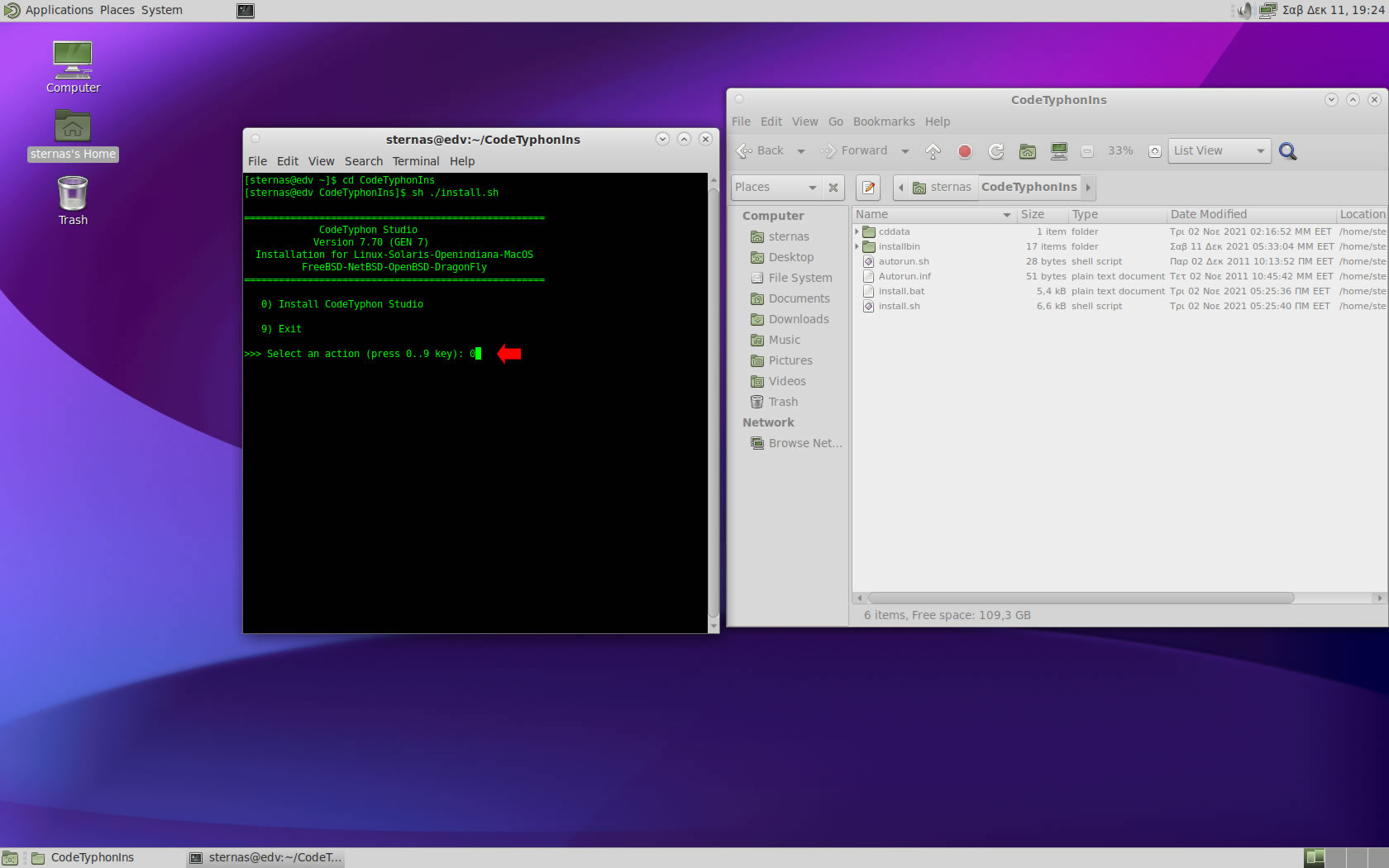Viewport: 1389px width, 868px height.
Task: Open the List View mode dropdown
Action: pyautogui.click(x=1219, y=150)
